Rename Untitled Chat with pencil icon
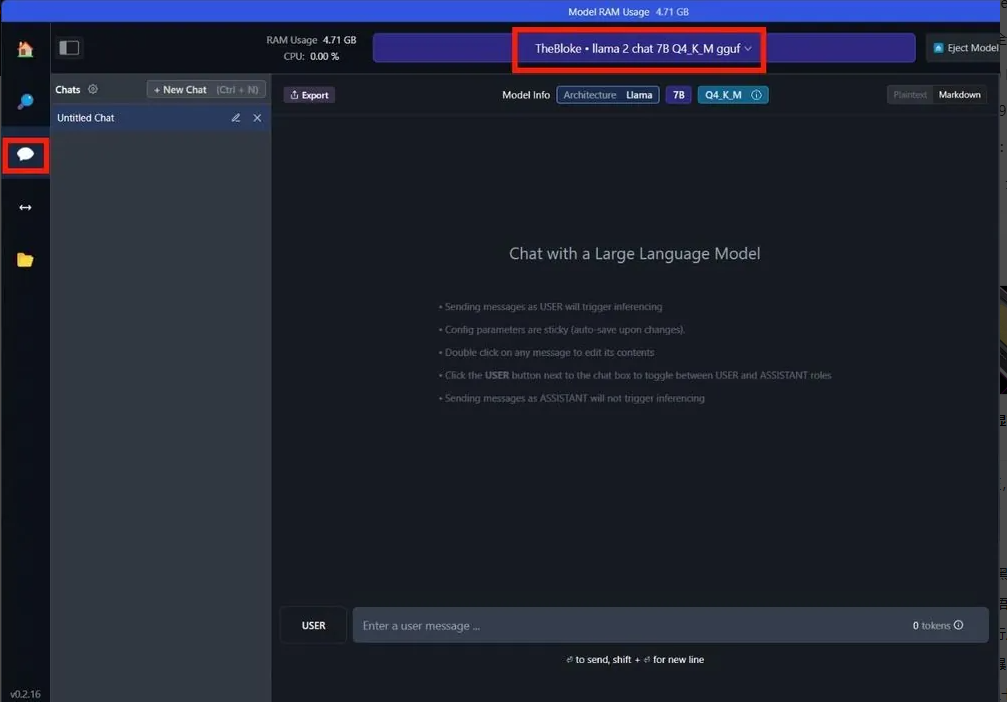Image resolution: width=1007 pixels, height=702 pixels. [x=236, y=118]
